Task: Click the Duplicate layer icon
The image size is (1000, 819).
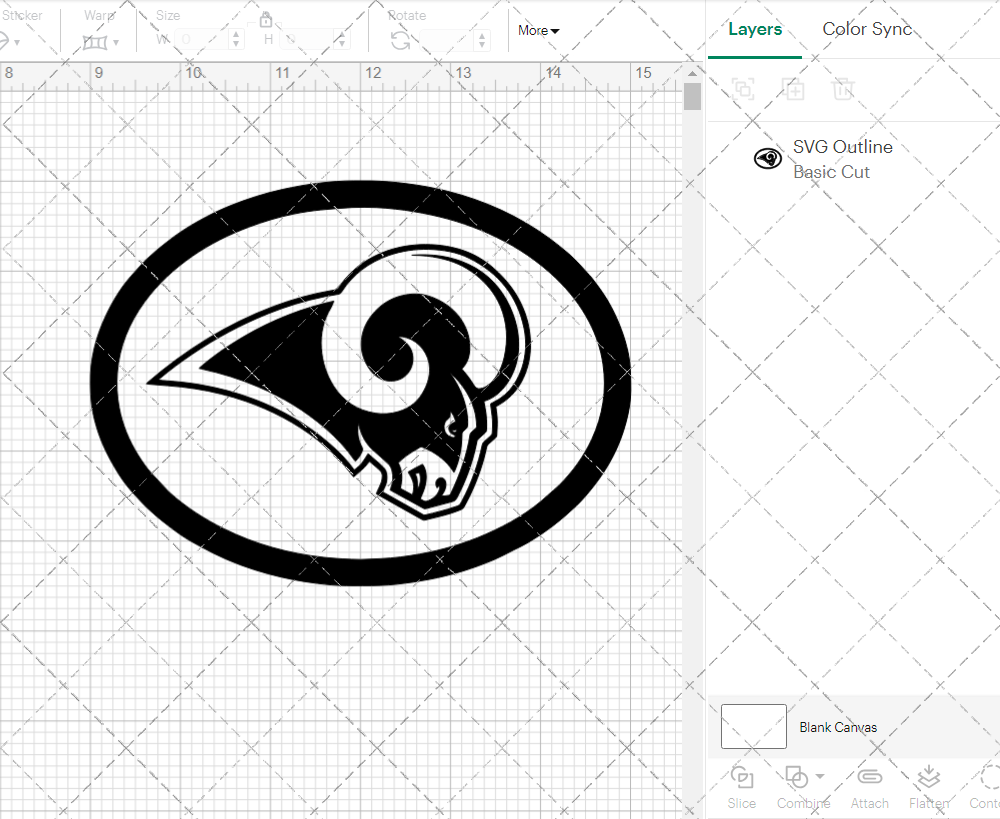Action: click(x=793, y=89)
